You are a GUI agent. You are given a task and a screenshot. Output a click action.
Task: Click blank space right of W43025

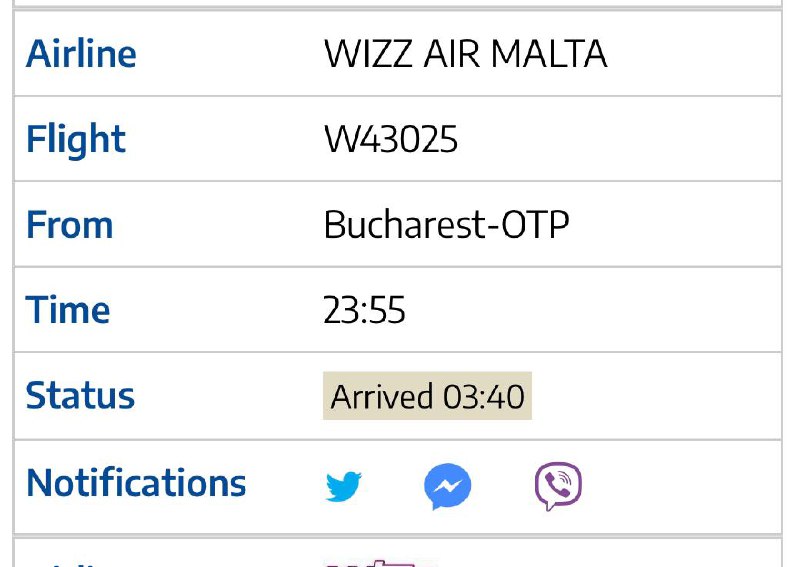point(617,139)
